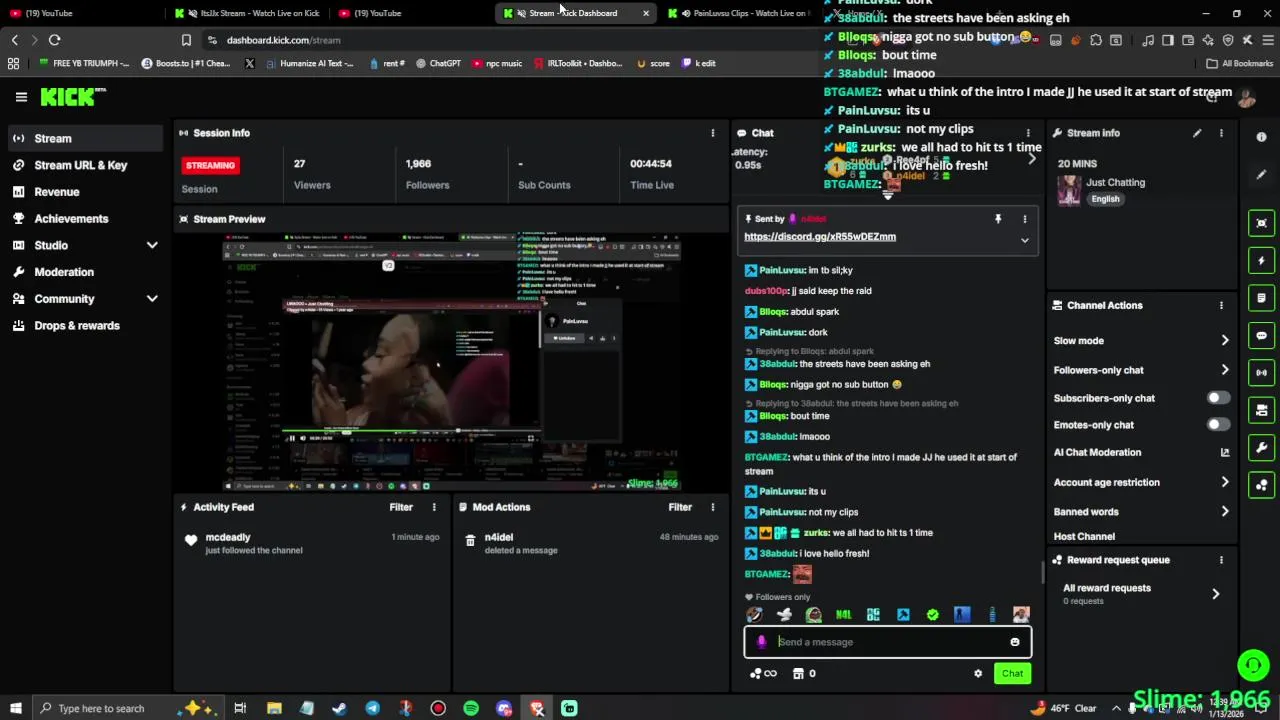Open All reward requests arrow
The image size is (1280, 720).
pyautogui.click(x=1215, y=594)
